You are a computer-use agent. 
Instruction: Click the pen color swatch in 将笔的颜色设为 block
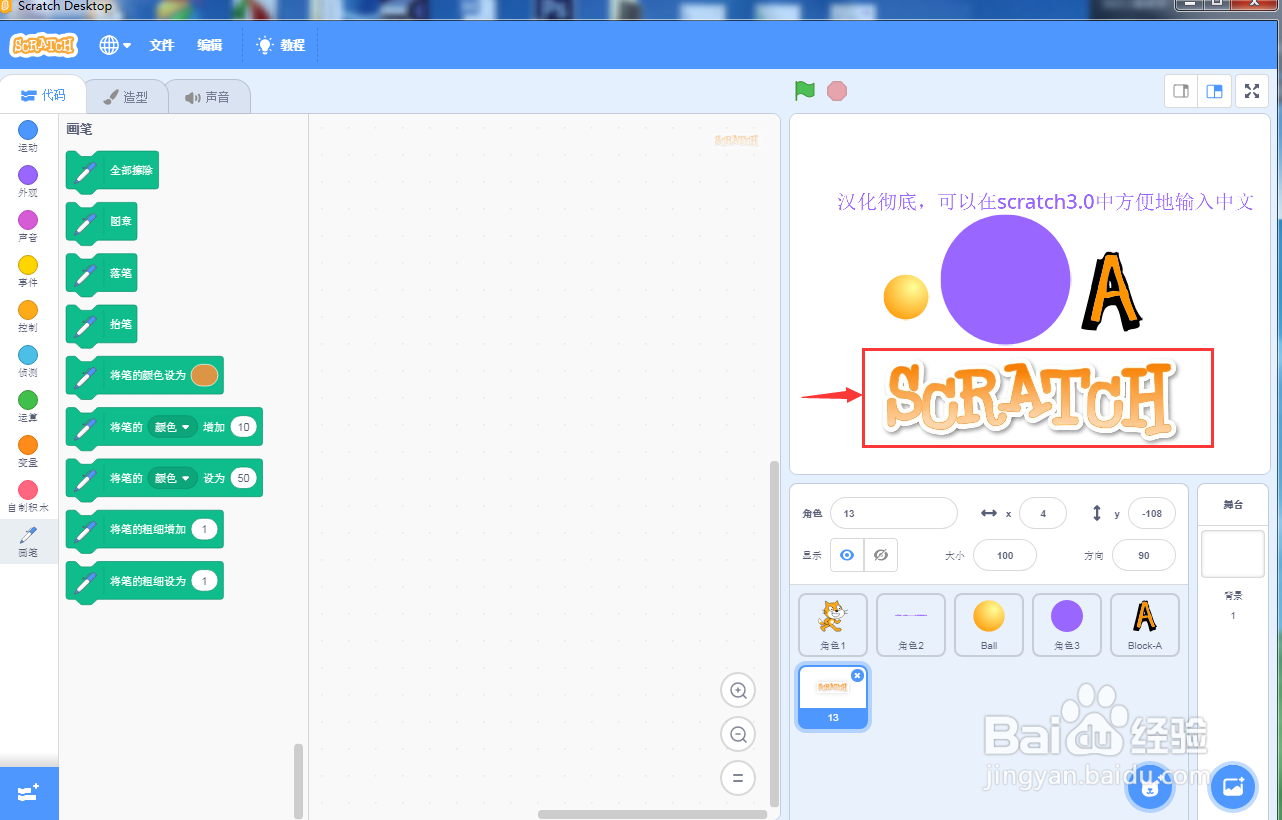coord(204,376)
